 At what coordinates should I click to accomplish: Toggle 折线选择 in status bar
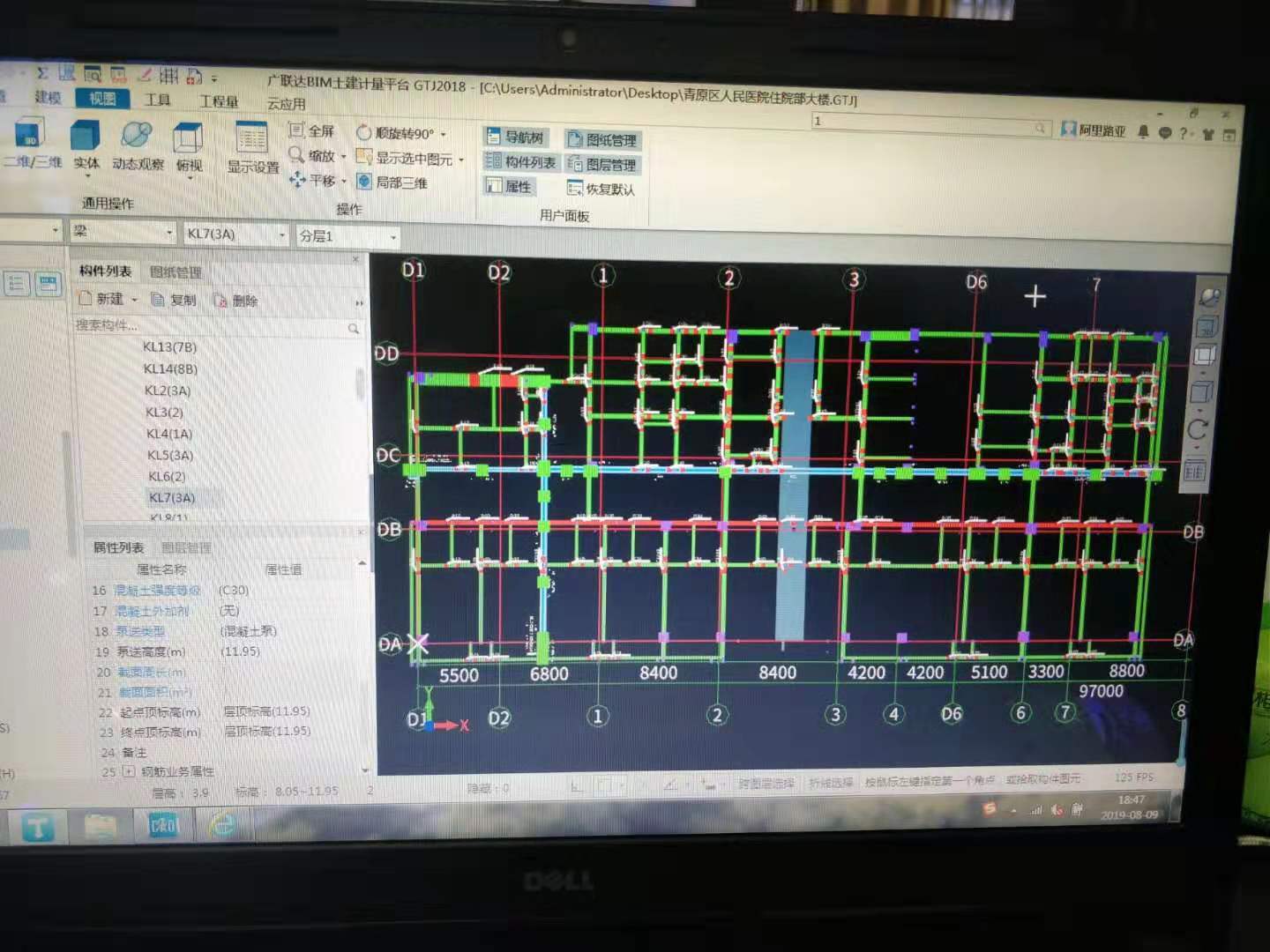click(830, 783)
